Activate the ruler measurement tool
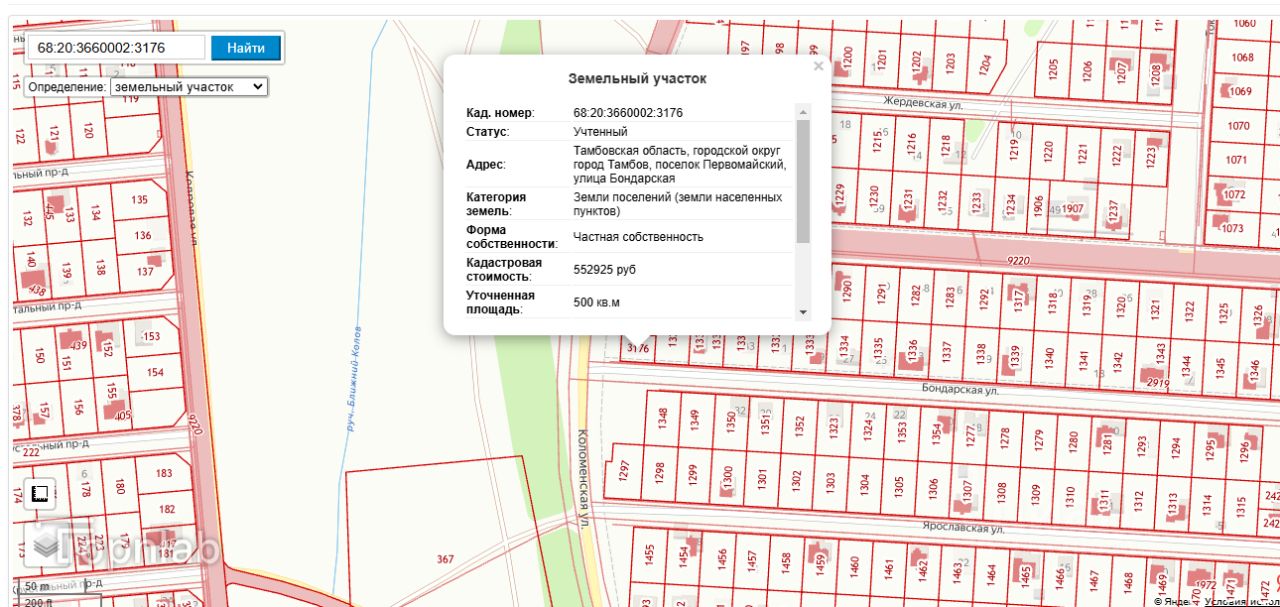 tap(41, 494)
